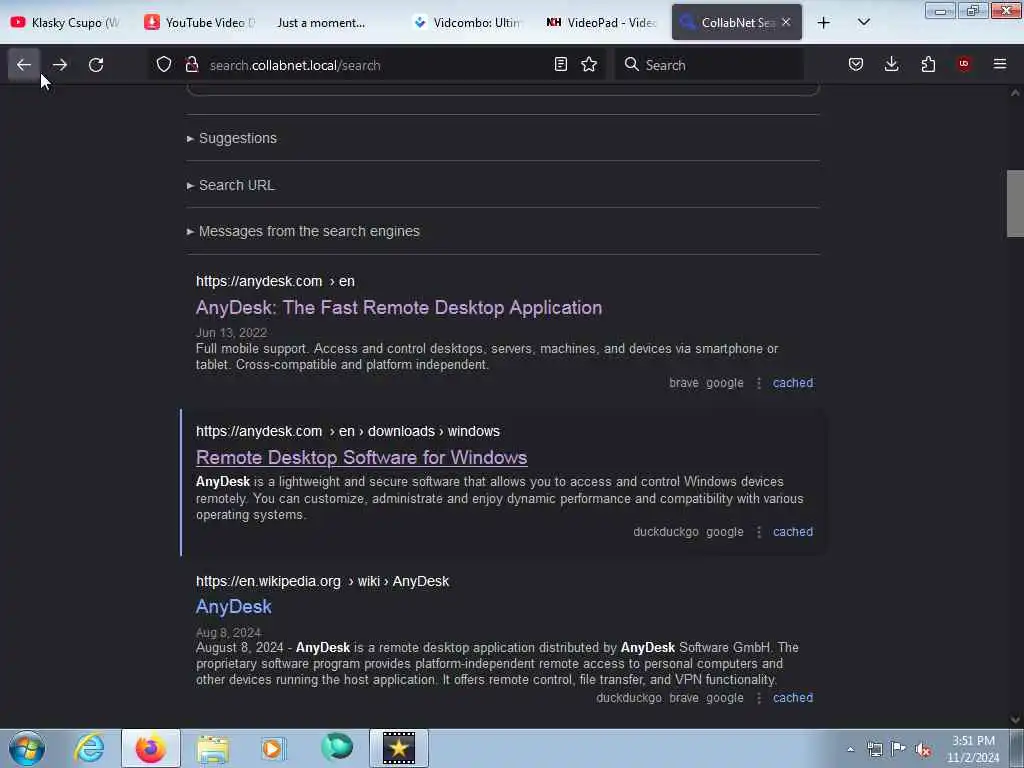This screenshot has width=1024, height=768.
Task: Open the Action Center flag icon
Action: (898, 749)
